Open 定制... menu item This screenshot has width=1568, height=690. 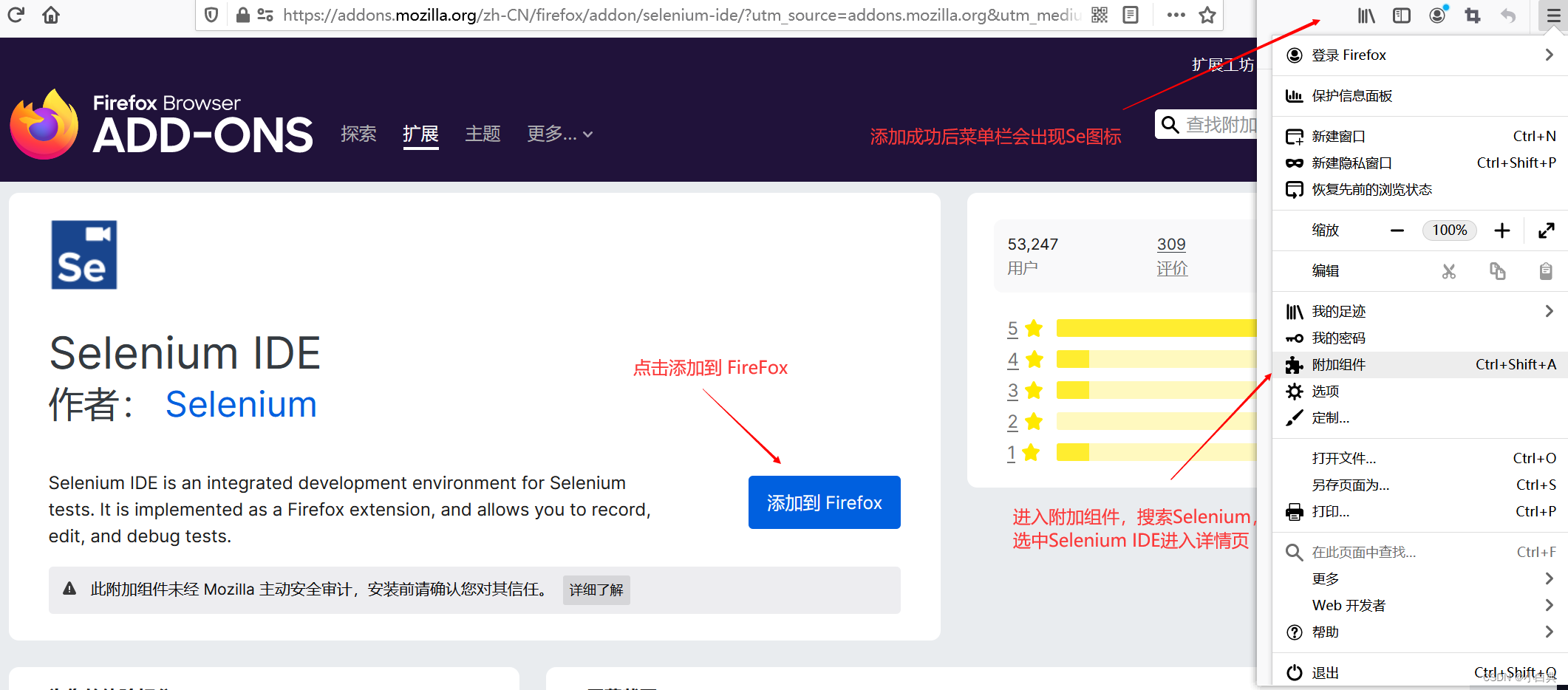(1419, 418)
